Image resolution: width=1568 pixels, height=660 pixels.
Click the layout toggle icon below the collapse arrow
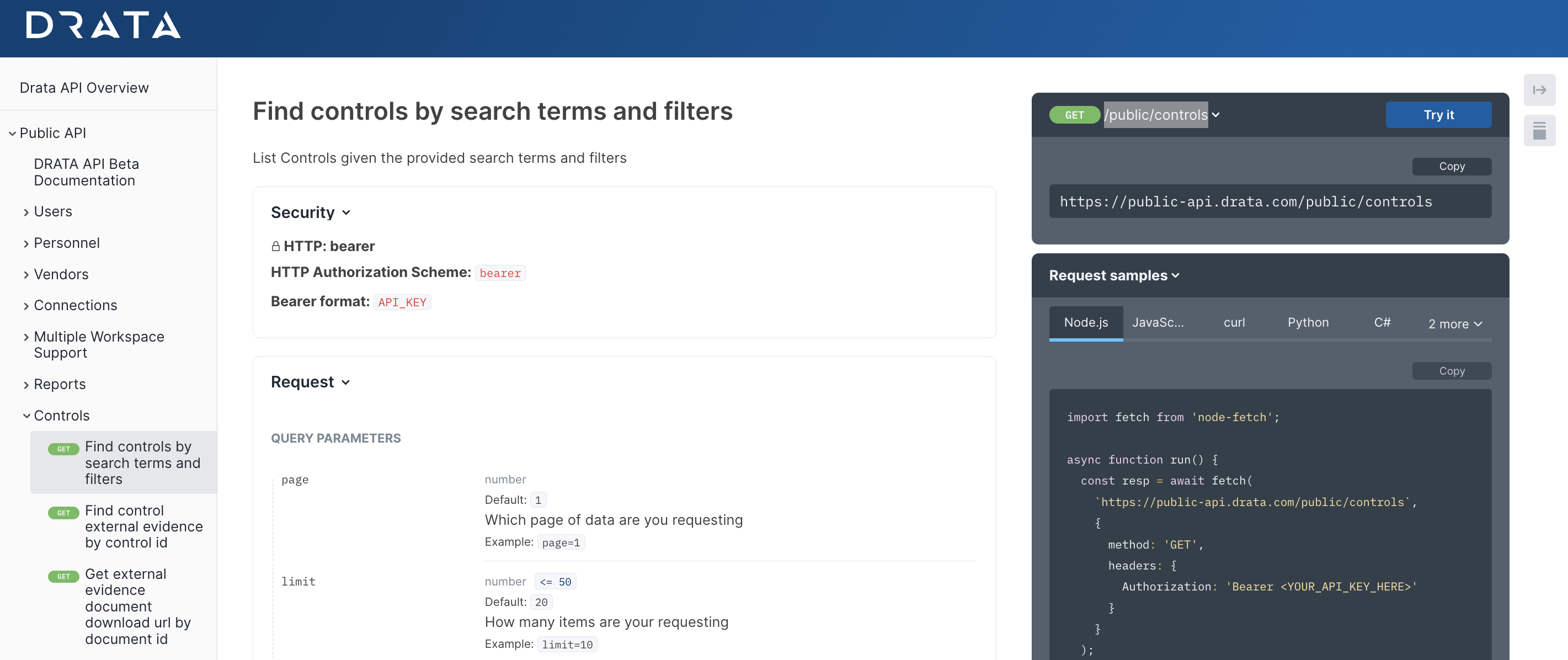(x=1539, y=130)
